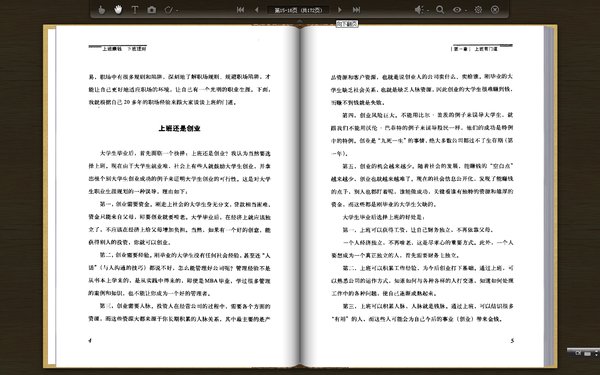Toggle the eye view mode
The width and height of the screenshot is (600, 375).
(457, 10)
